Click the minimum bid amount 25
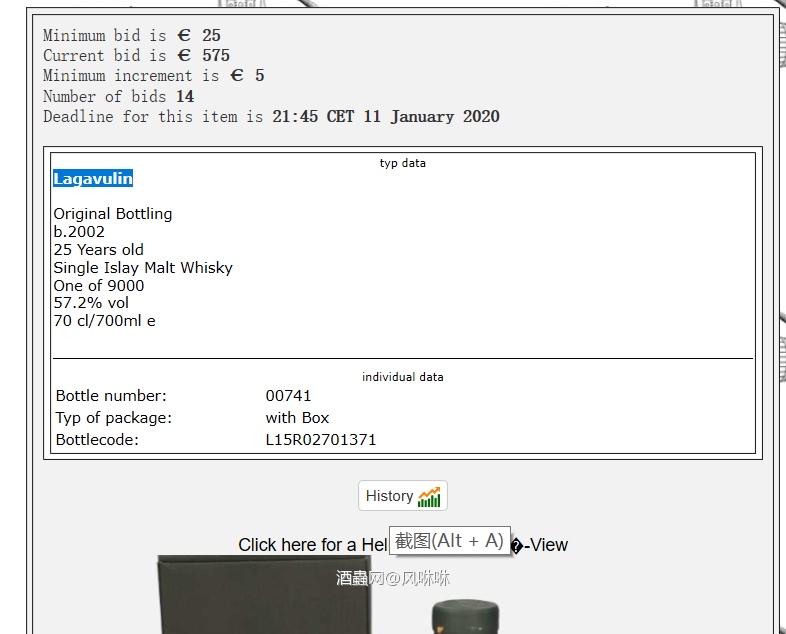Screen dimensions: 786x634 pos(211,36)
